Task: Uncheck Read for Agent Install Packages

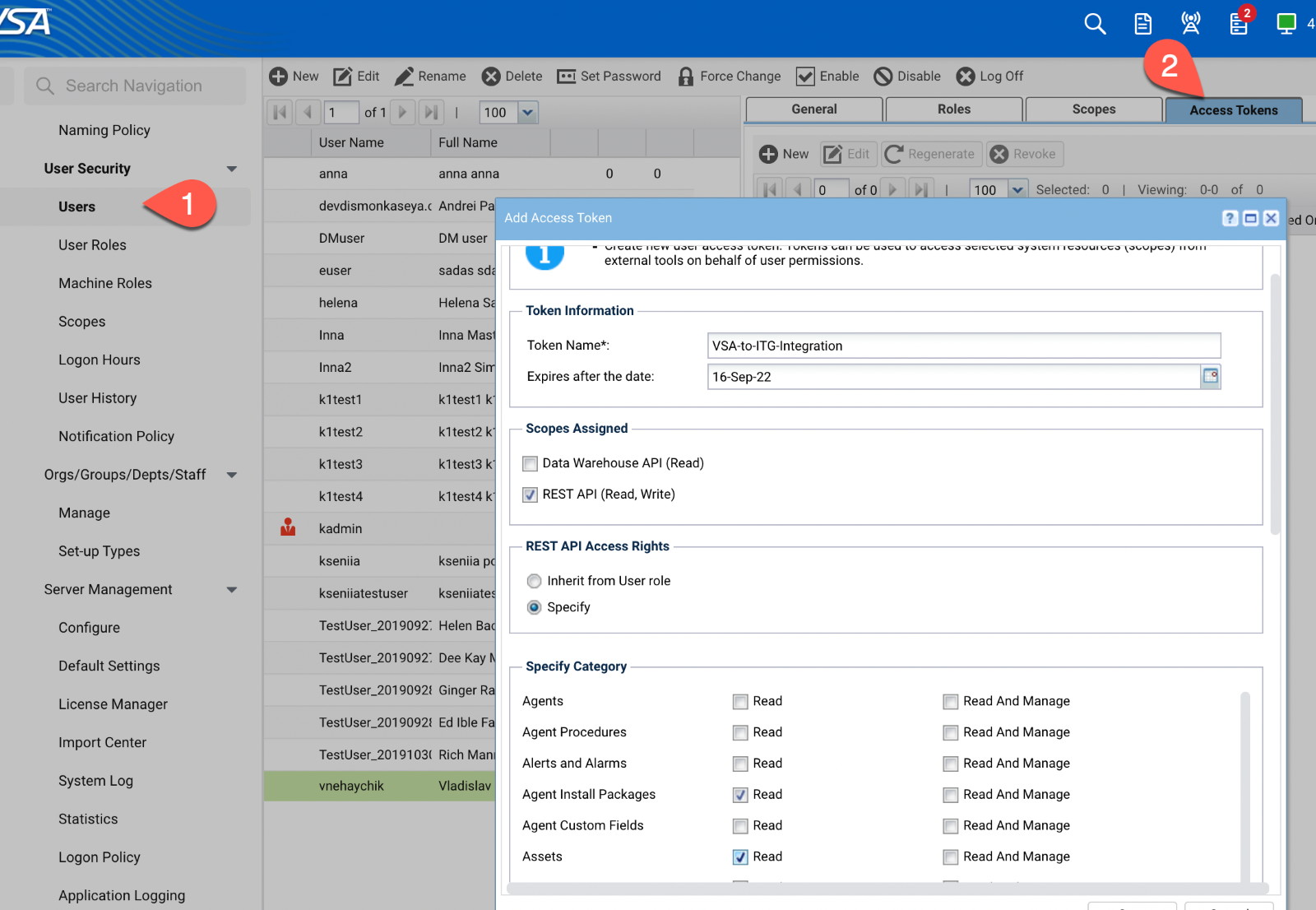Action: click(x=740, y=795)
